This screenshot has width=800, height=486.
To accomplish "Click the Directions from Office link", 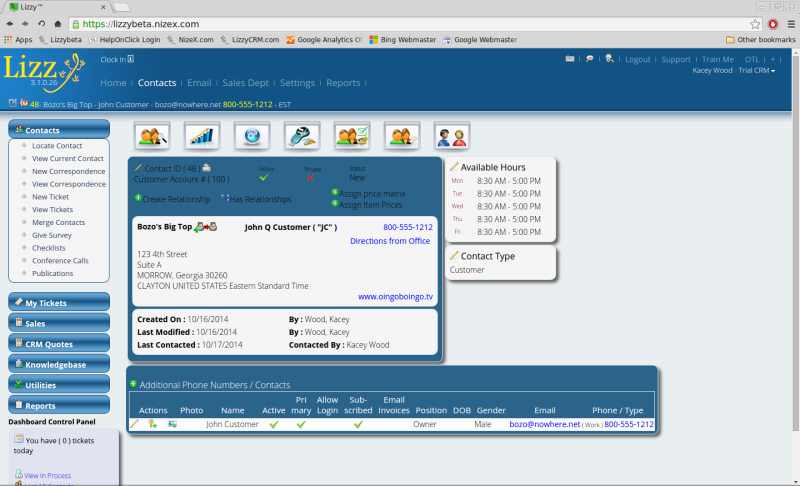I will coord(390,241).
